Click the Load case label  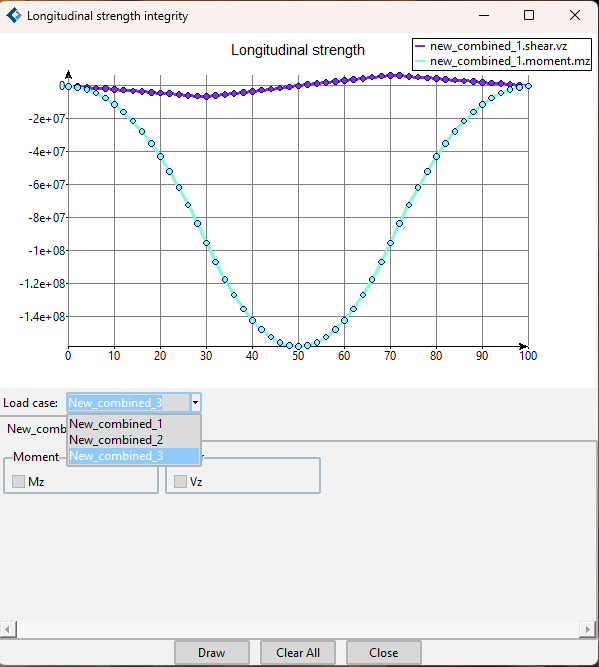31,403
